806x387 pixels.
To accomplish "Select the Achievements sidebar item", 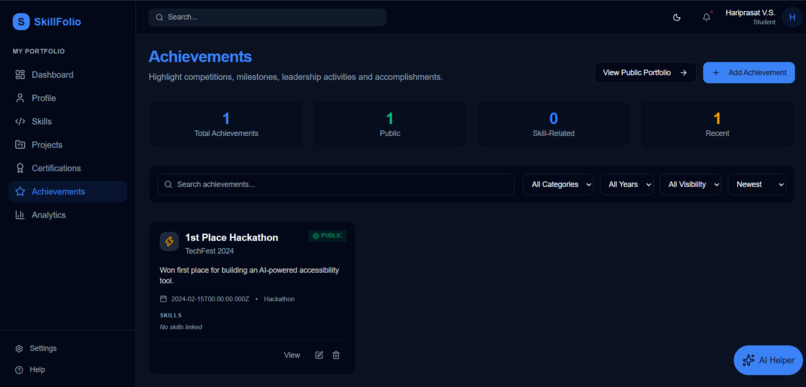I will click(x=68, y=191).
